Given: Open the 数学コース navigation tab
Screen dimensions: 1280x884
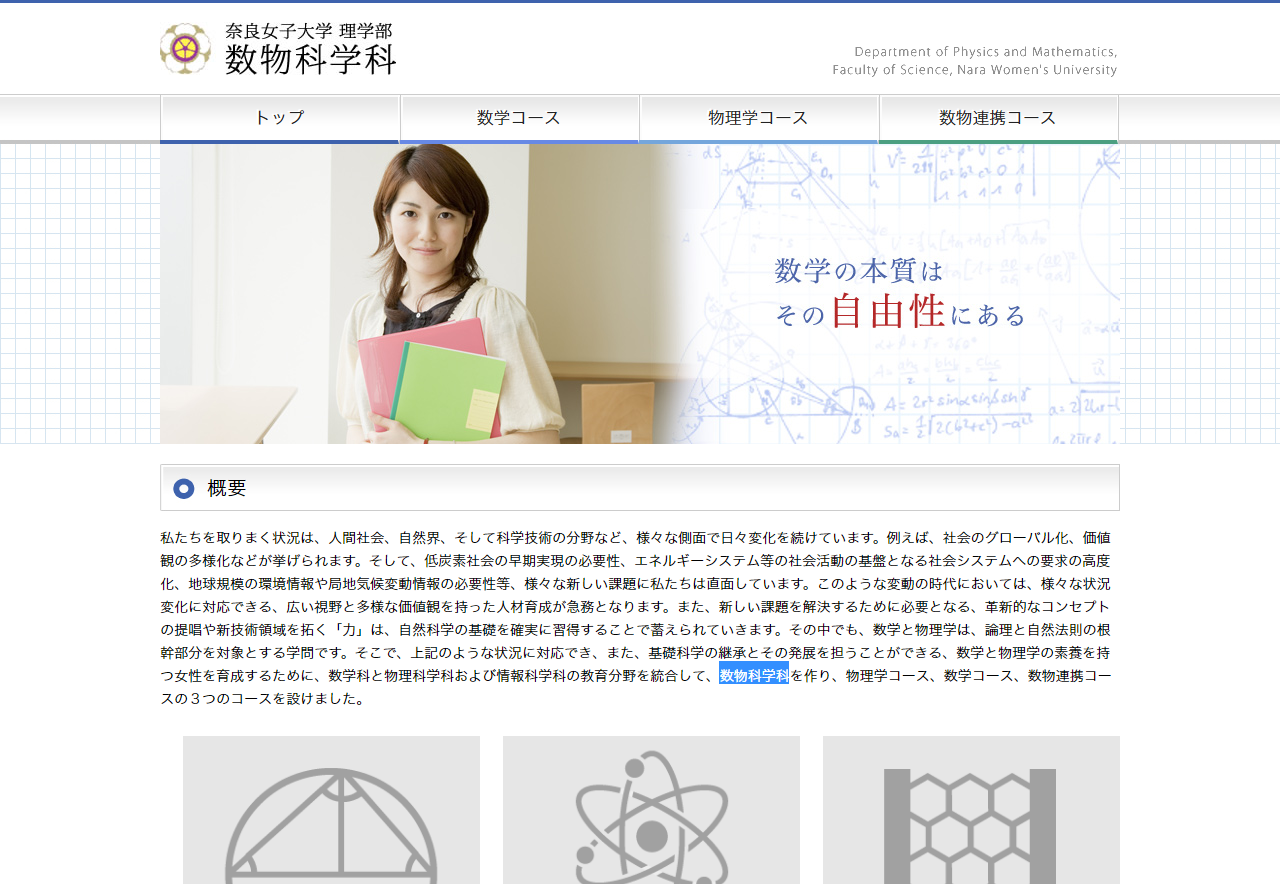Looking at the screenshot, I should point(519,118).
